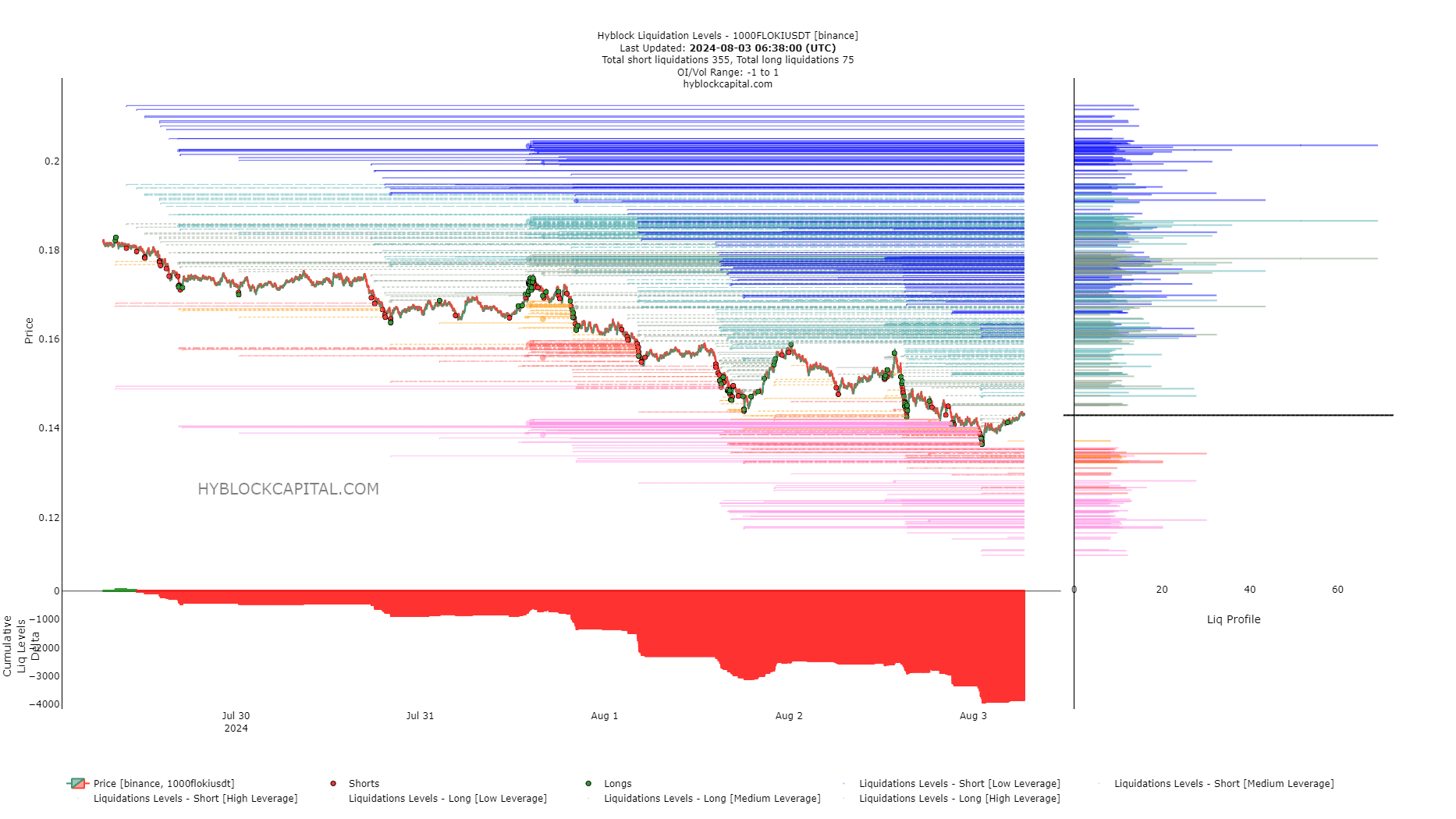Click the 'Liq Profile' axis title

[1234, 619]
